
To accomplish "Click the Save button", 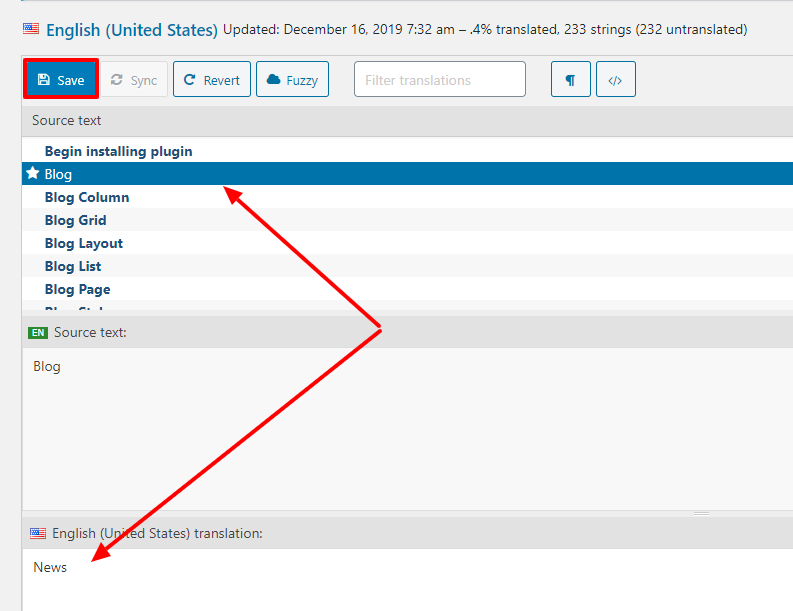I will (x=60, y=80).
